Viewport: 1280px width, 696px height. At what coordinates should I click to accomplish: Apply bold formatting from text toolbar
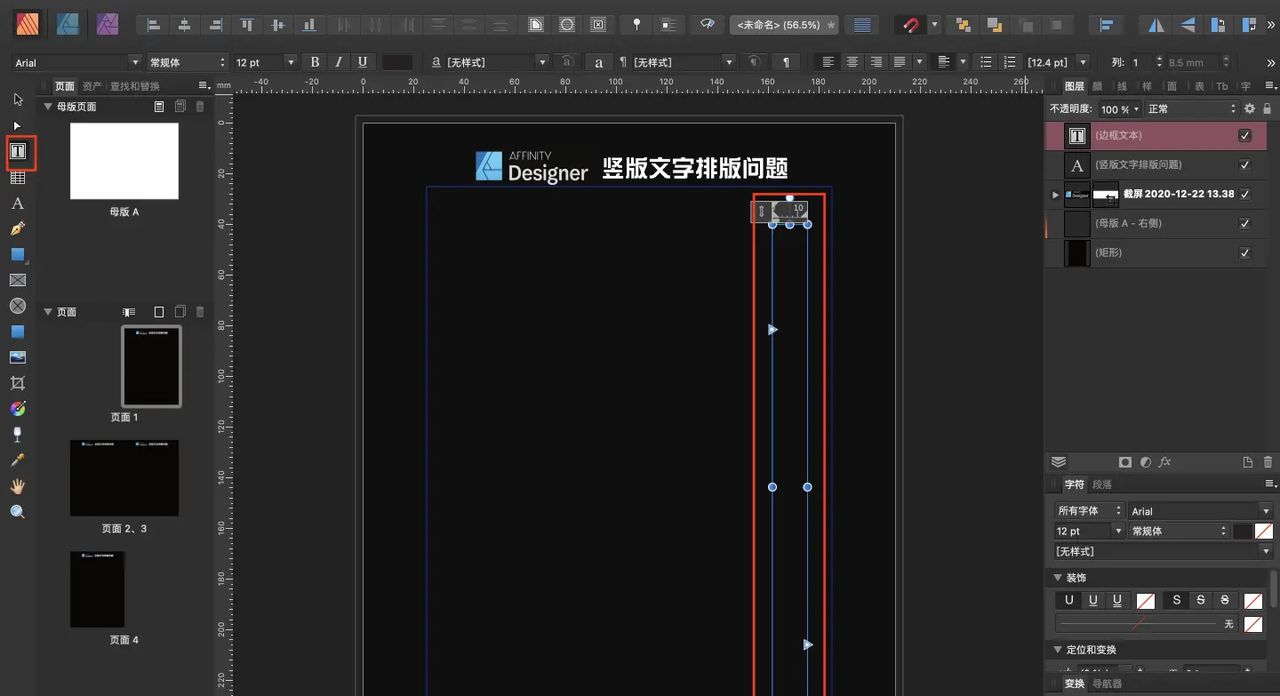pyautogui.click(x=314, y=61)
